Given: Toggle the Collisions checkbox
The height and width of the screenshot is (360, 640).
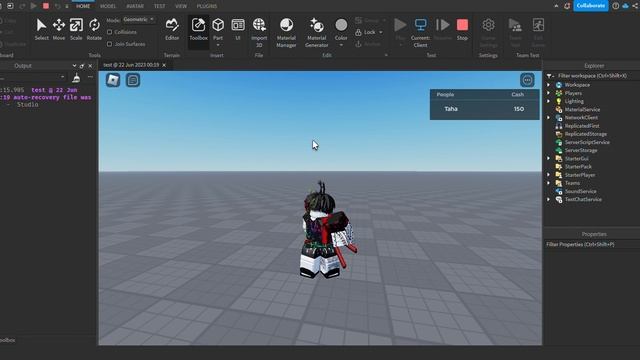Looking at the screenshot, I should point(109,32).
